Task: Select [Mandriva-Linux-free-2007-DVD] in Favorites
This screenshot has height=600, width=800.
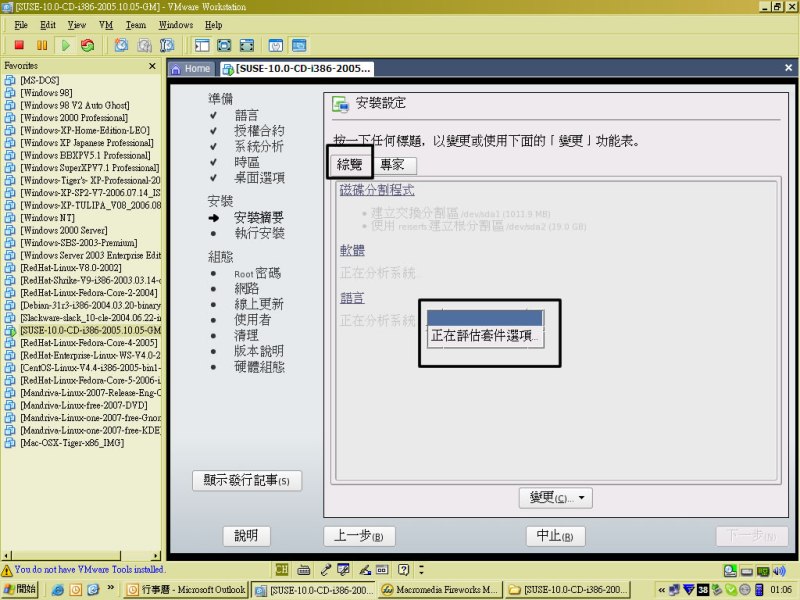Action: click(84, 405)
